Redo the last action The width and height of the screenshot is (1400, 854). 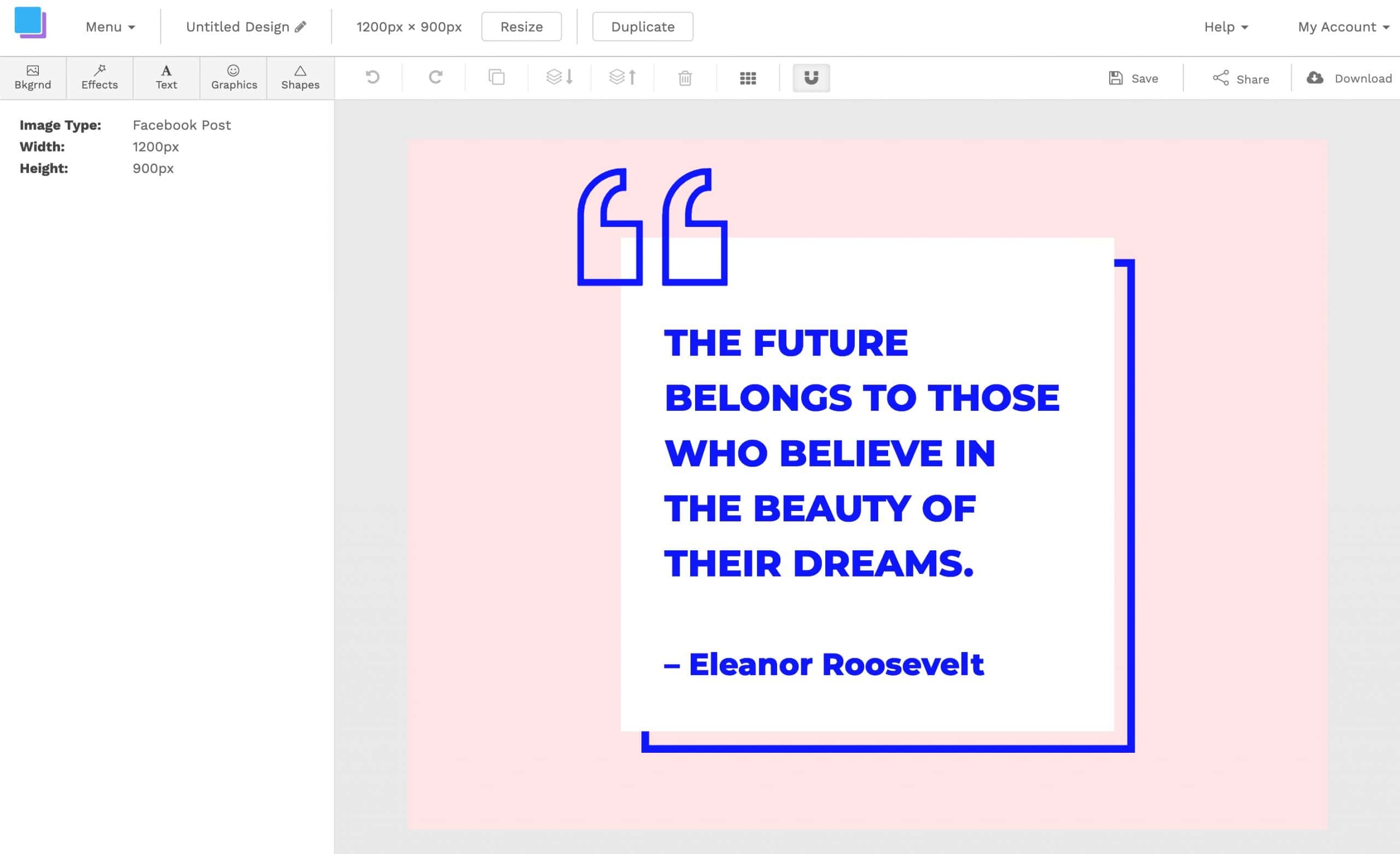435,77
